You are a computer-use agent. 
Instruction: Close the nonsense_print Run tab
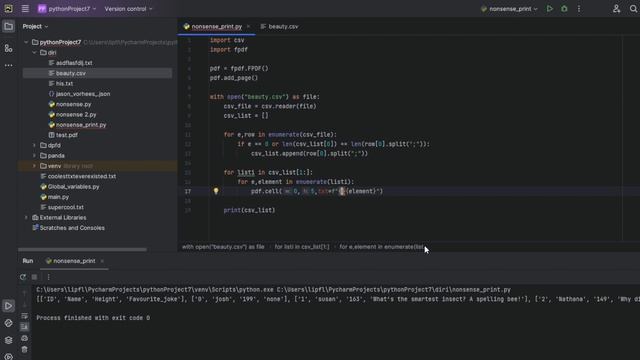(102, 261)
